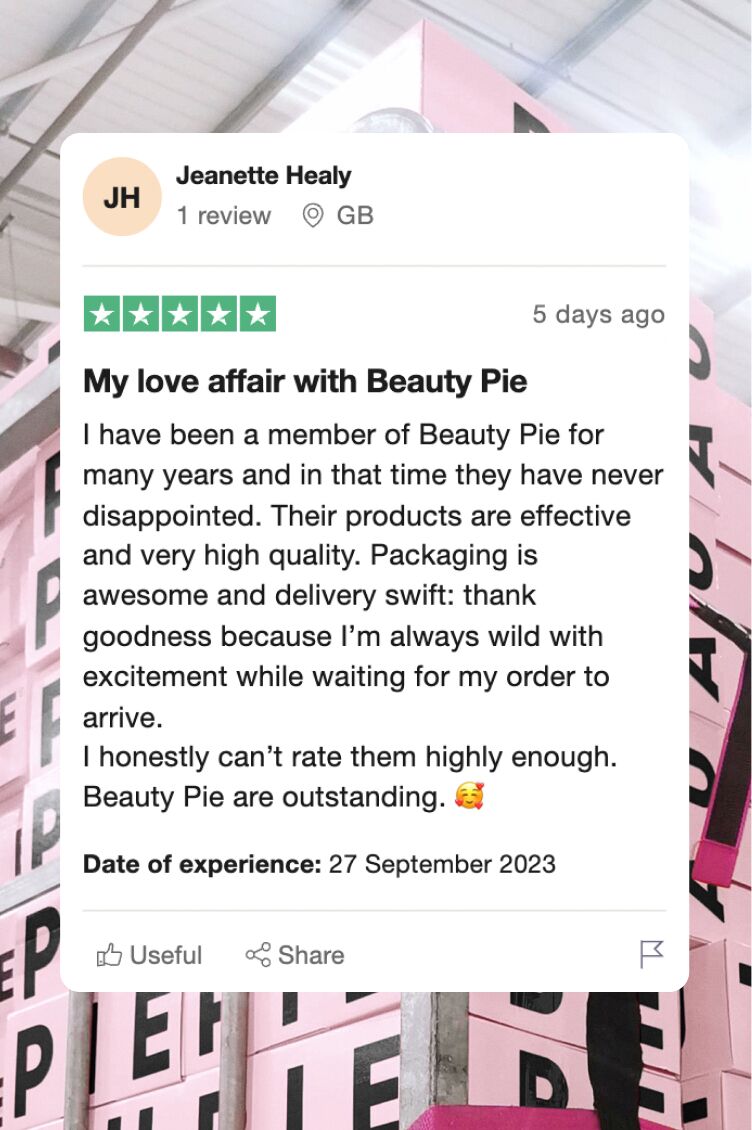Click the Date of experience line
Viewport: 752px width, 1130px height.
pos(319,864)
